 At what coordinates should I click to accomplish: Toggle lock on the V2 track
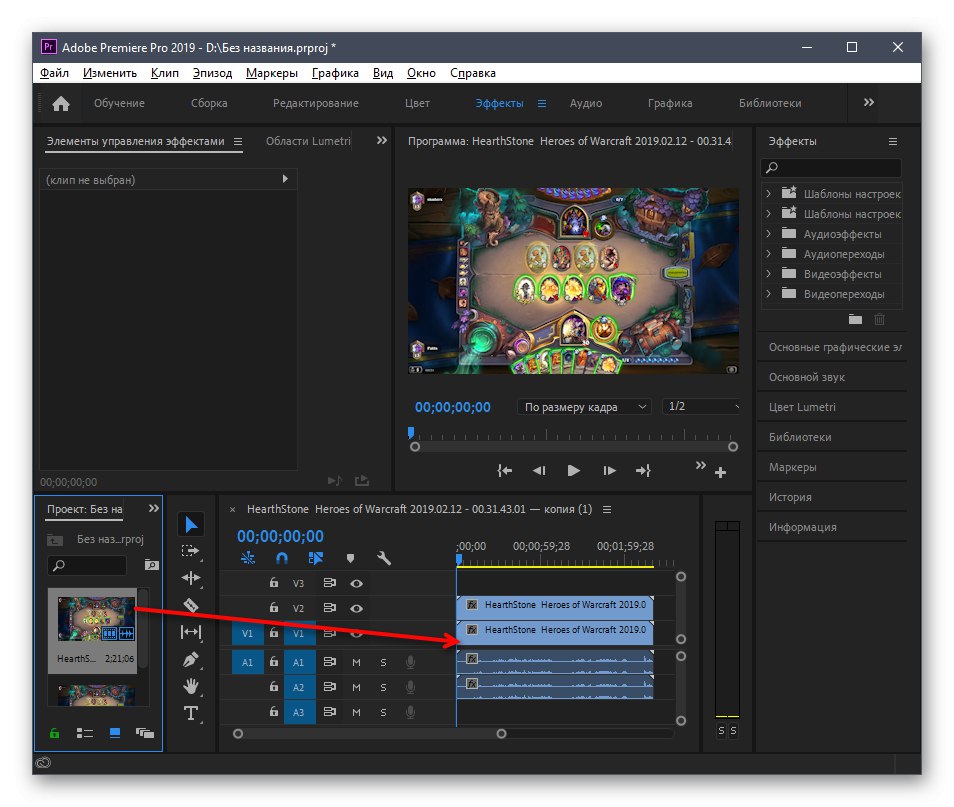[x=274, y=608]
